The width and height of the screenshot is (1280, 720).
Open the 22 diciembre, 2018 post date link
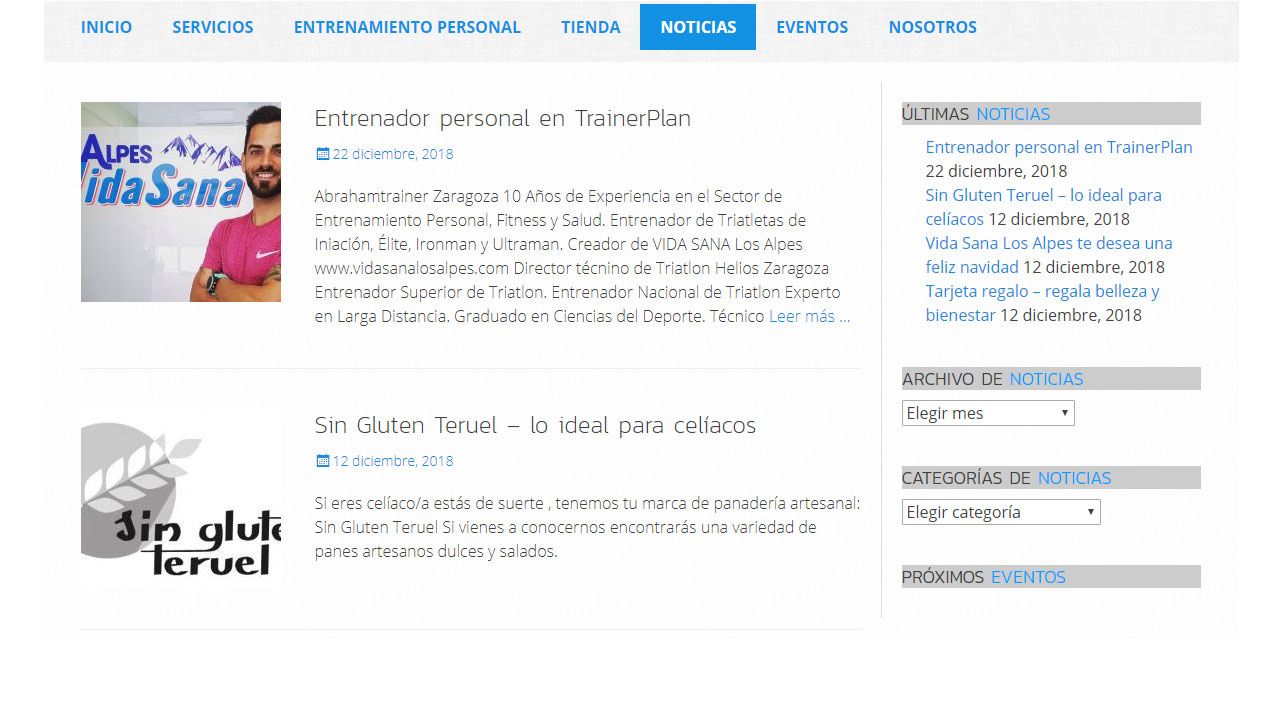(x=393, y=154)
